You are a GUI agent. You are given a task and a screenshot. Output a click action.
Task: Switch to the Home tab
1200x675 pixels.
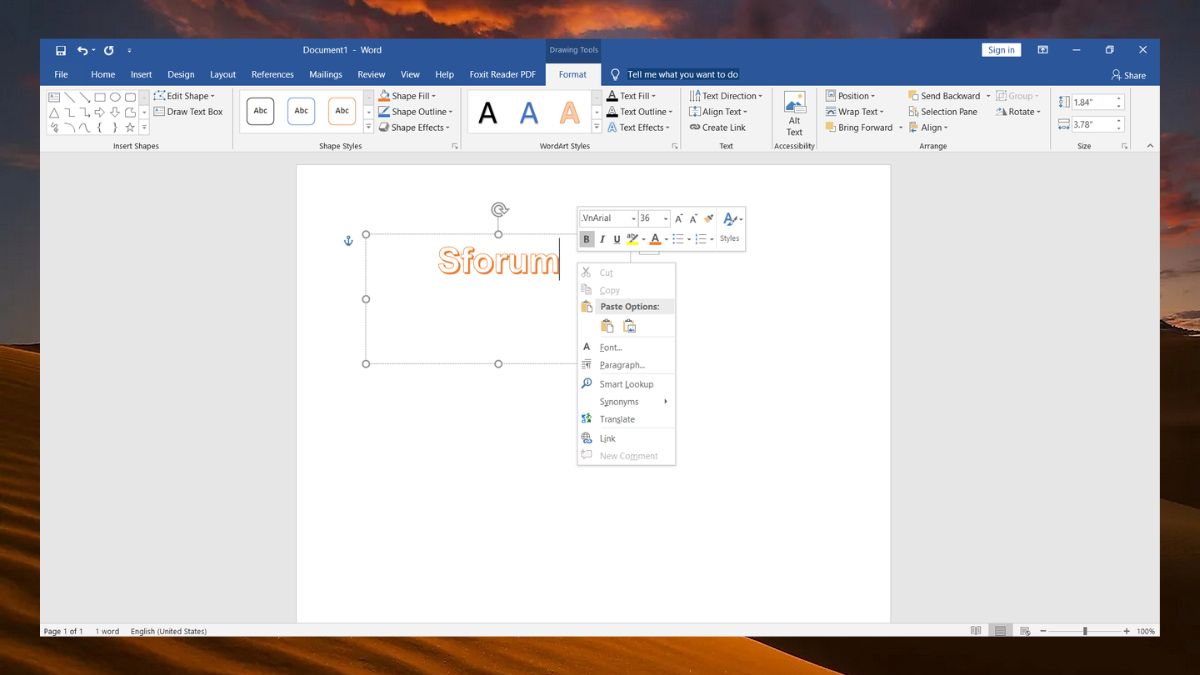click(x=103, y=75)
